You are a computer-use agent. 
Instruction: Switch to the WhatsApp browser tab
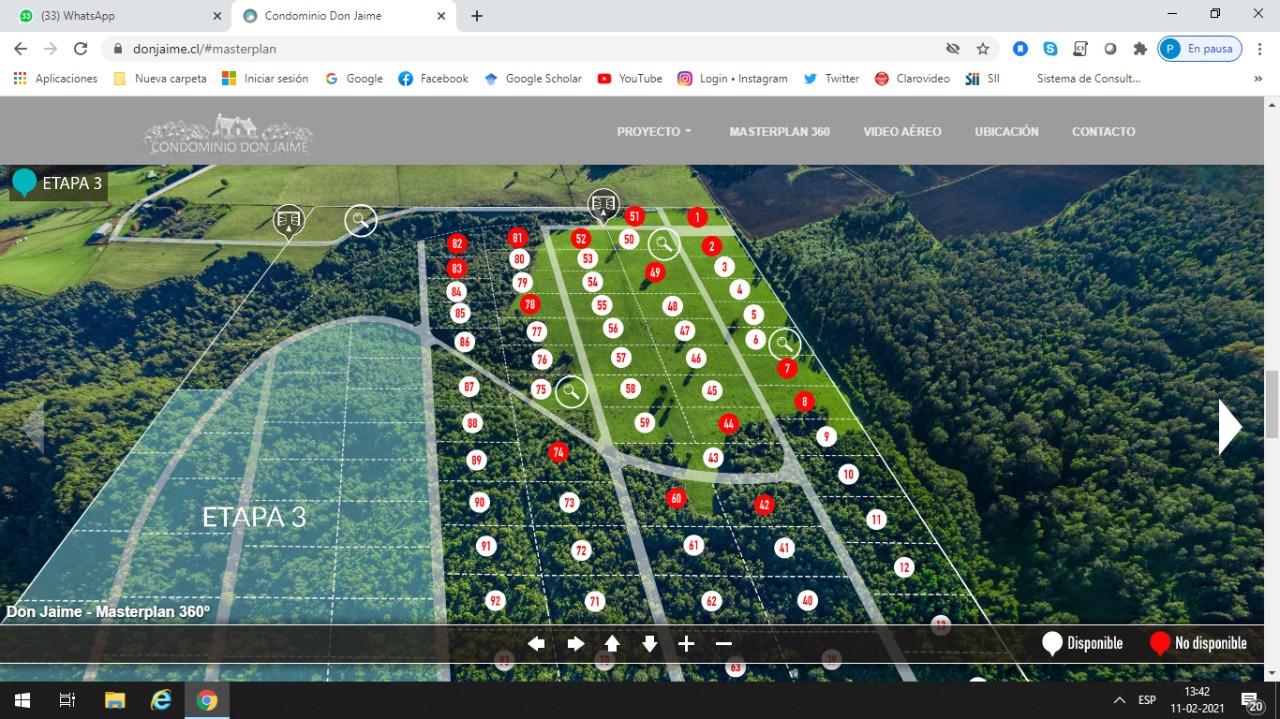point(115,16)
